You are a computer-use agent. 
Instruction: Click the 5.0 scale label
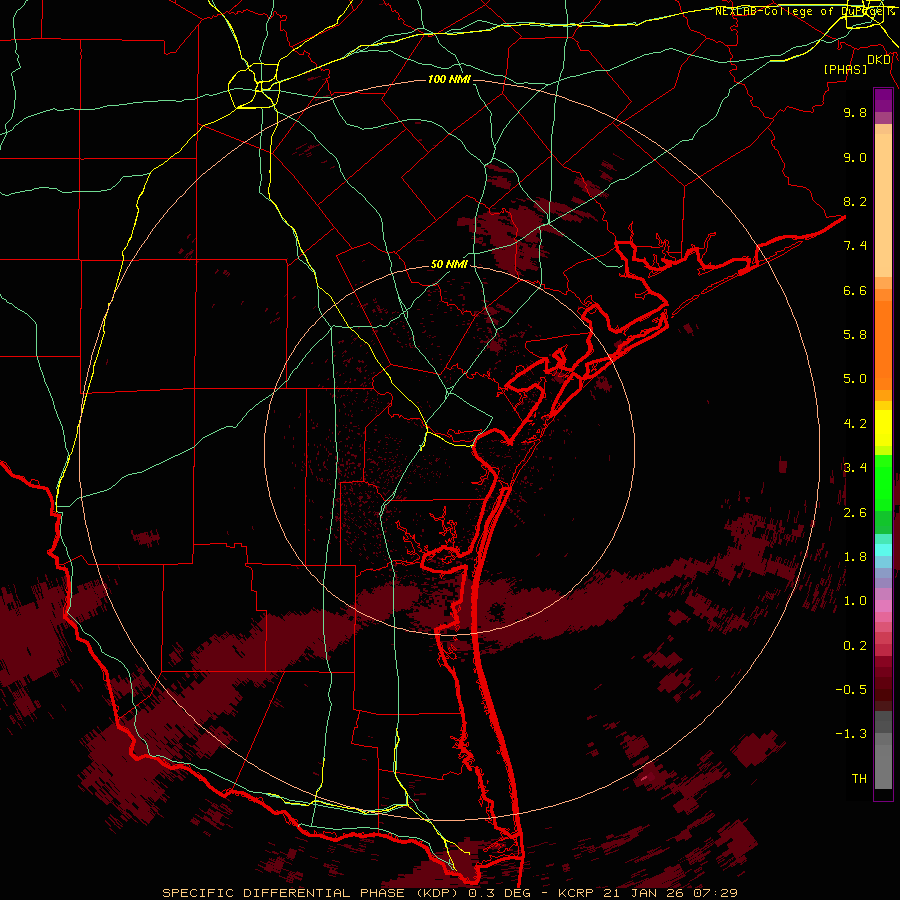[855, 379]
